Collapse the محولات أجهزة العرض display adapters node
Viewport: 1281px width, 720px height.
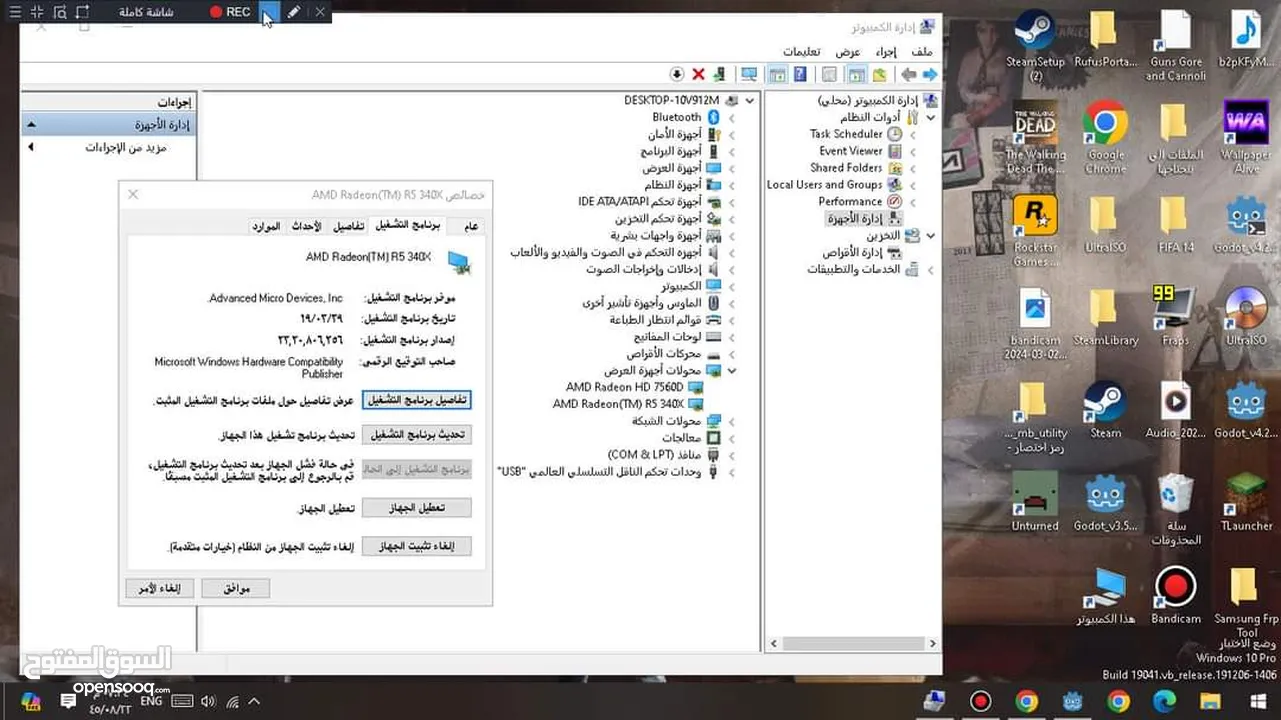(732, 371)
